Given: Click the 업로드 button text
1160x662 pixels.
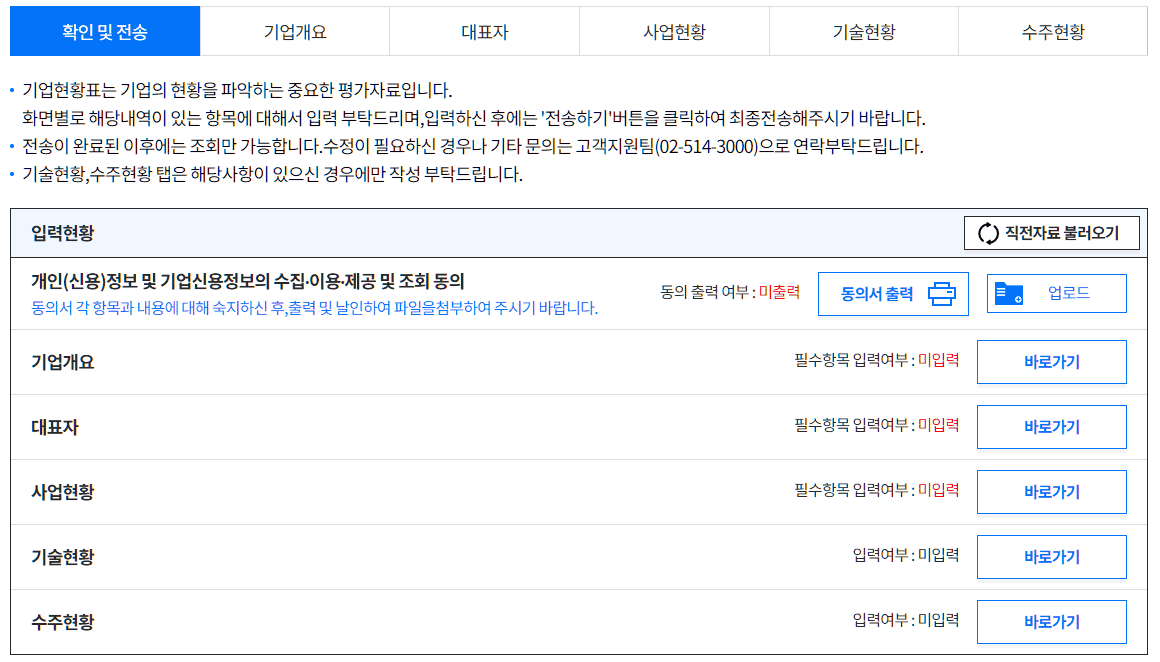Looking at the screenshot, I should pos(1068,294).
